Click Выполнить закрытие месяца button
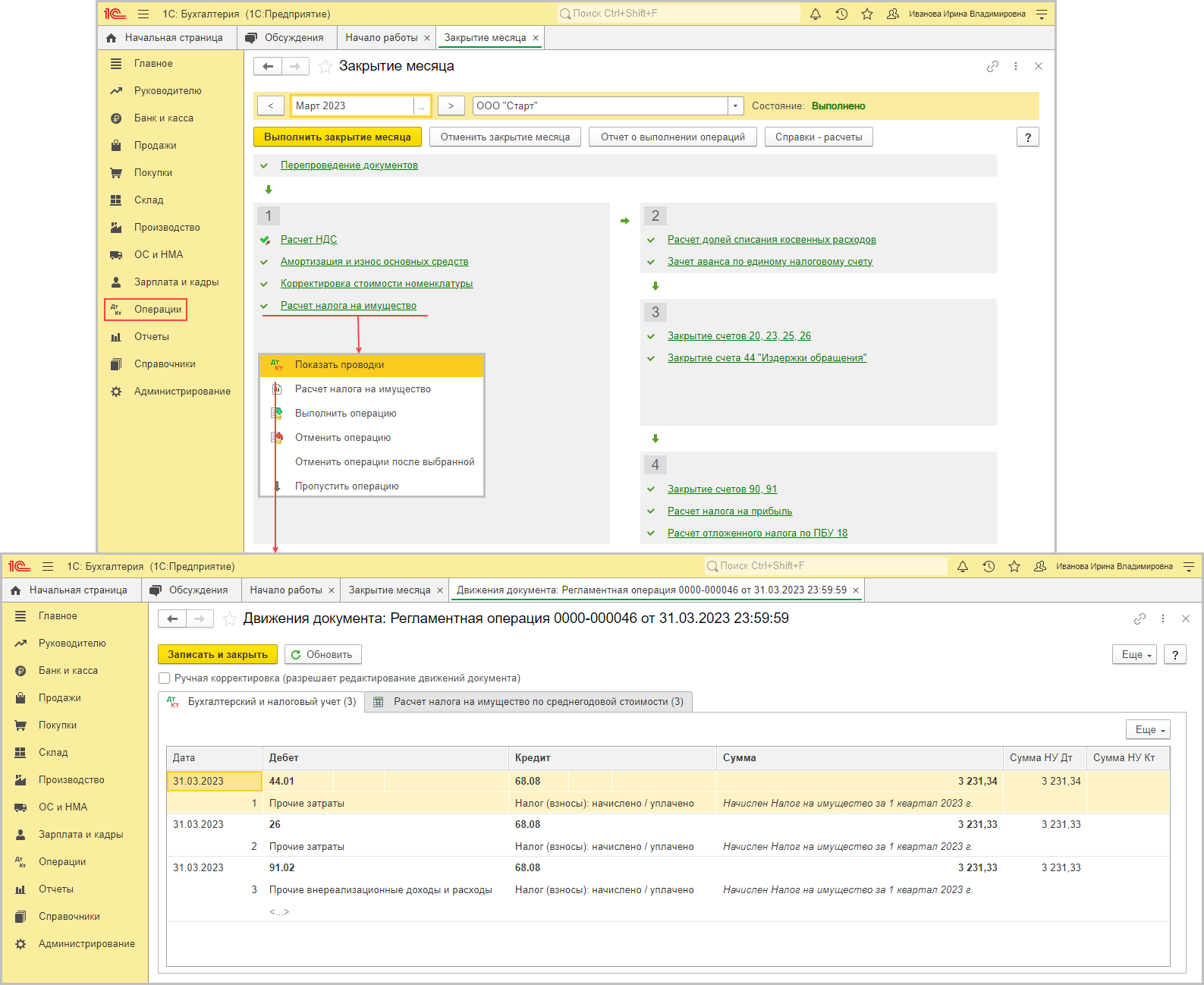1204x985 pixels. [338, 137]
